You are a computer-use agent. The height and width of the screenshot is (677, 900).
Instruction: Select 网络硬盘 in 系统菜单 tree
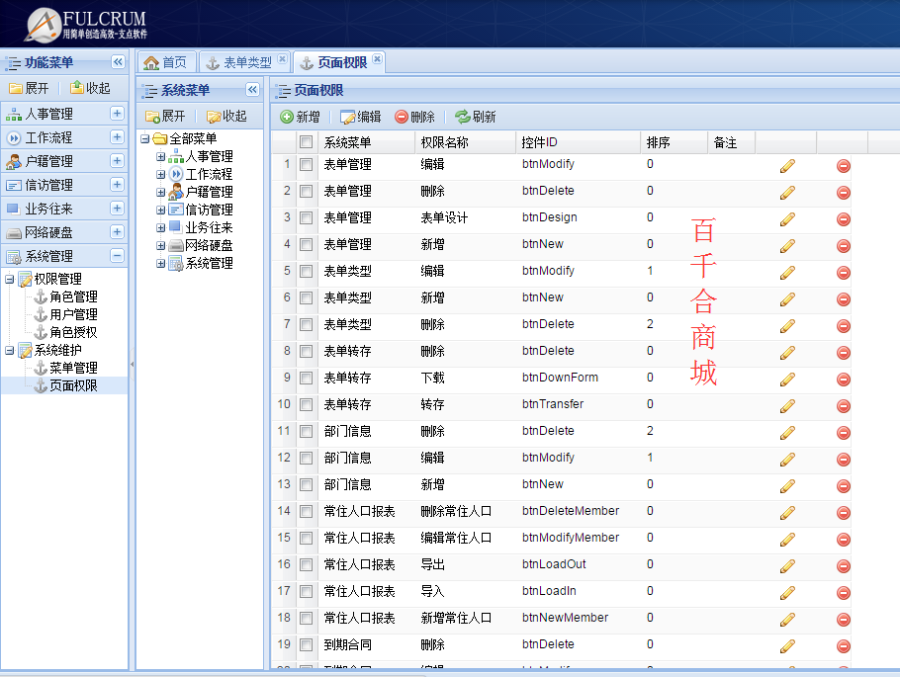[x=208, y=245]
